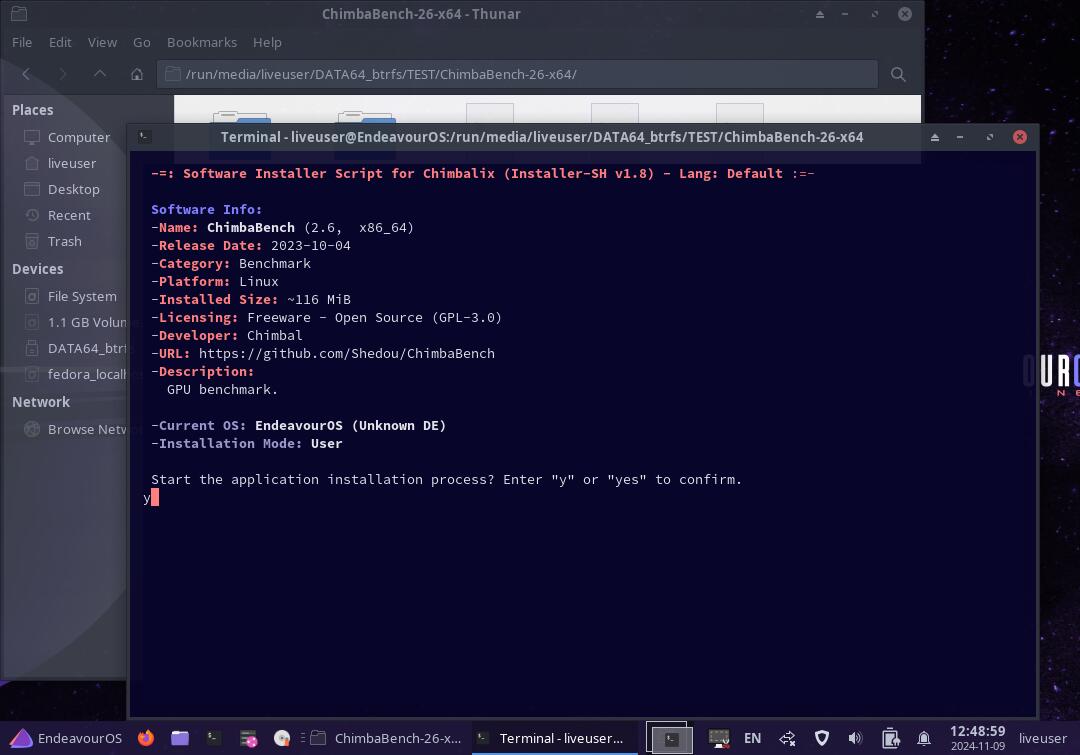Open Recent in Thunar sidebar
Viewport: 1080px width, 755px height.
69,216
